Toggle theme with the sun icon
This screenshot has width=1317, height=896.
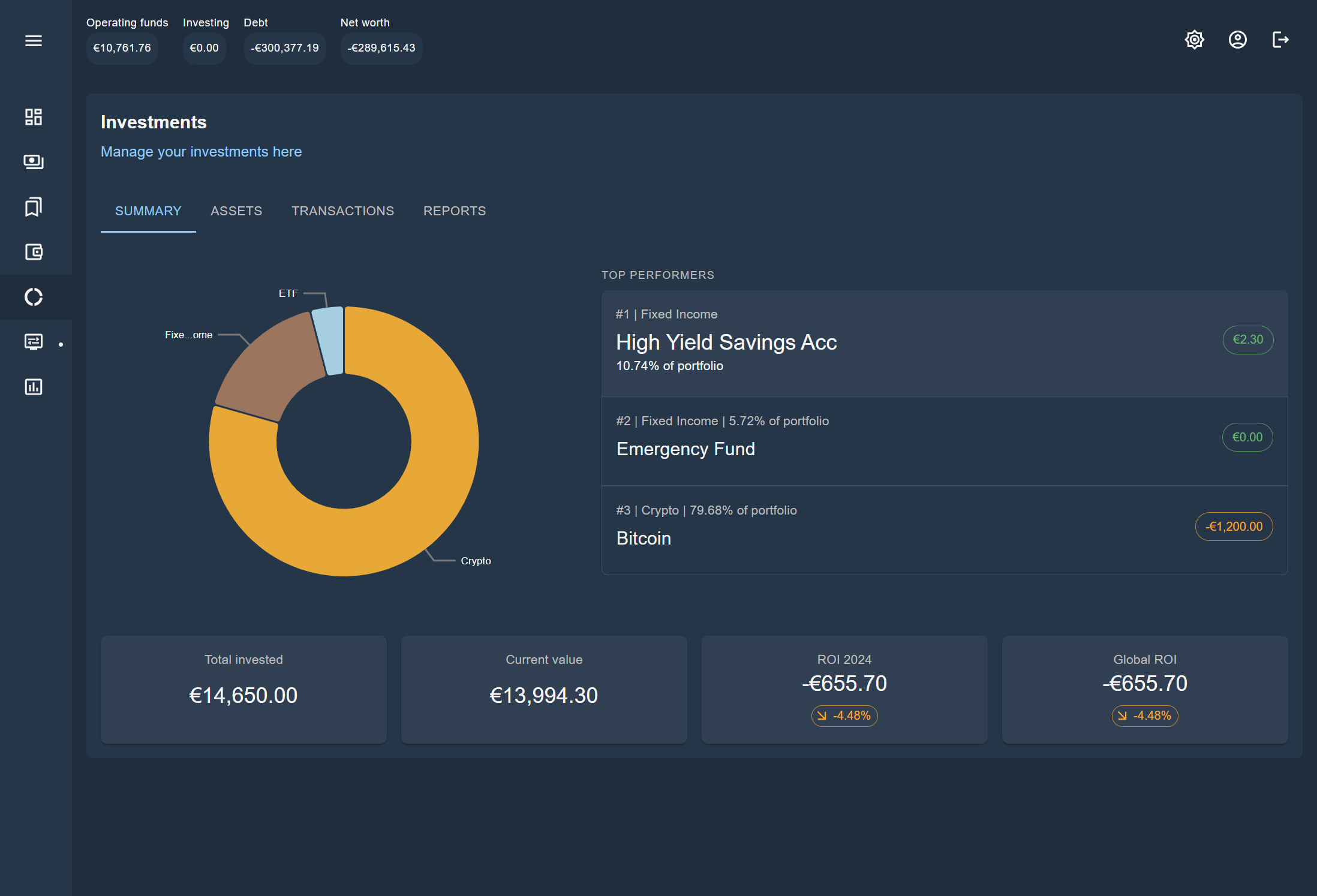[1194, 40]
